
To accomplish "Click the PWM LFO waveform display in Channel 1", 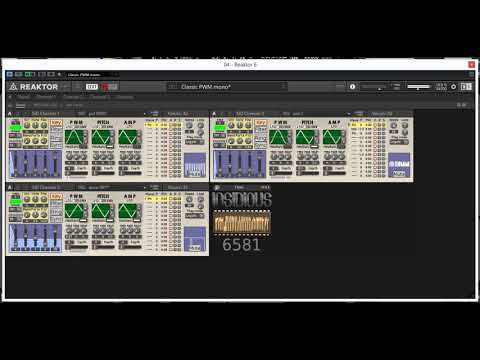I will point(73,137).
